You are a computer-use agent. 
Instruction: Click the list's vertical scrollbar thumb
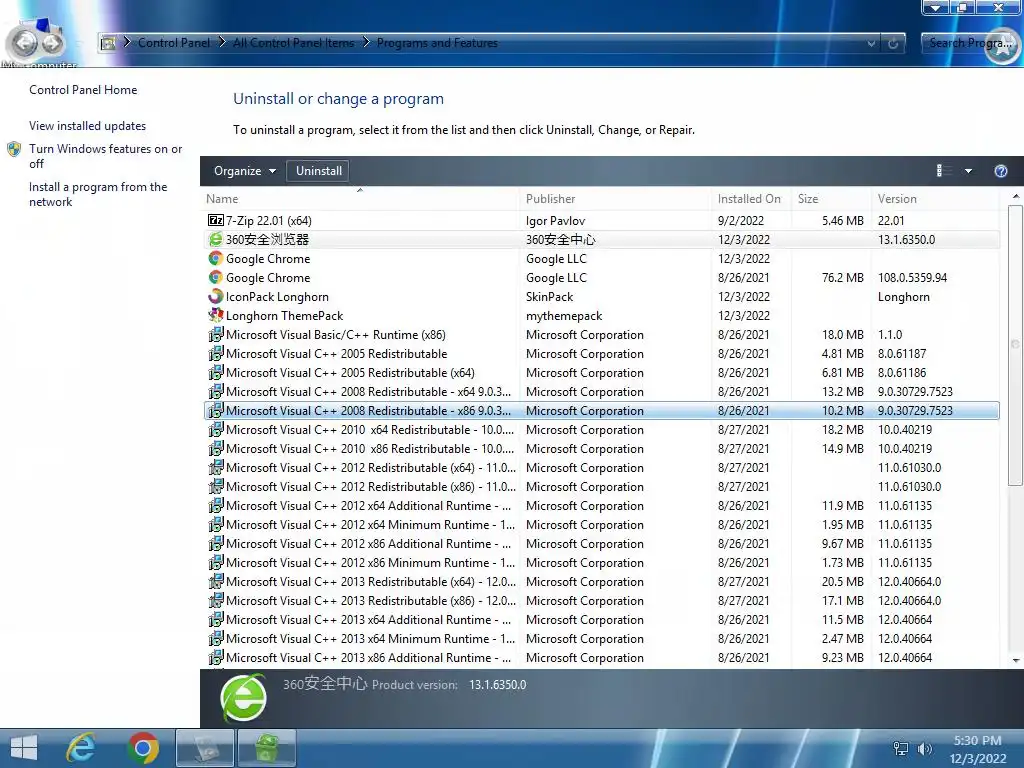(1014, 345)
